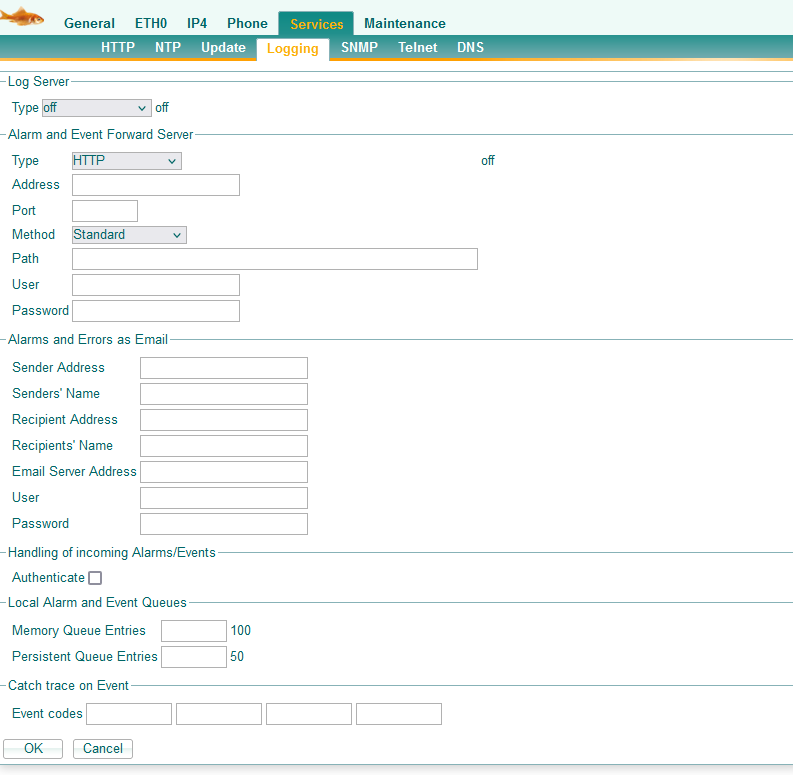Confirm settings with the OK button
This screenshot has height=775, width=793.
(33, 749)
